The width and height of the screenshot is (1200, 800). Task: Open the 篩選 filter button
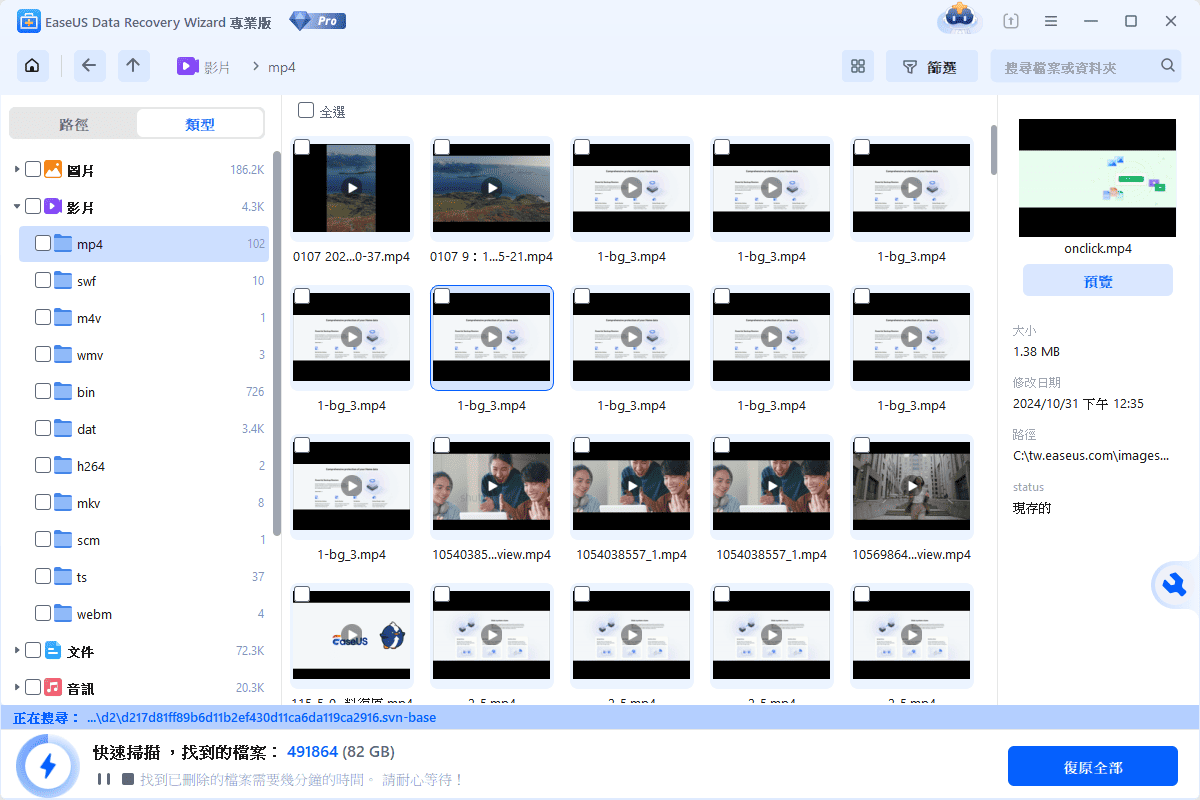(x=931, y=67)
